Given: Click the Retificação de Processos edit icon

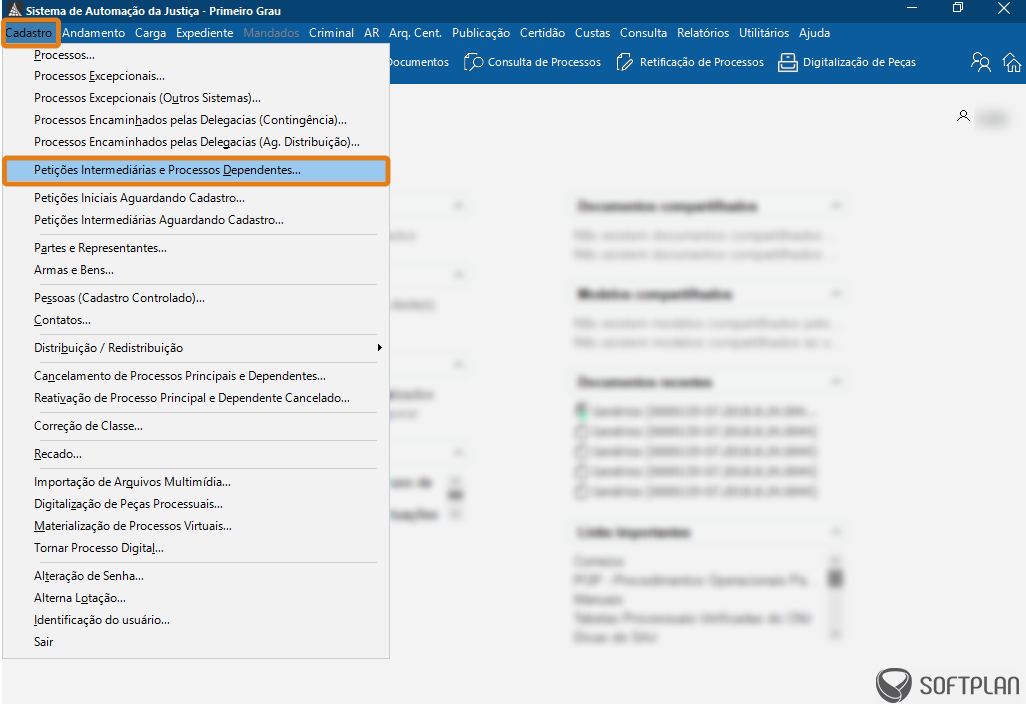Looking at the screenshot, I should 625,62.
